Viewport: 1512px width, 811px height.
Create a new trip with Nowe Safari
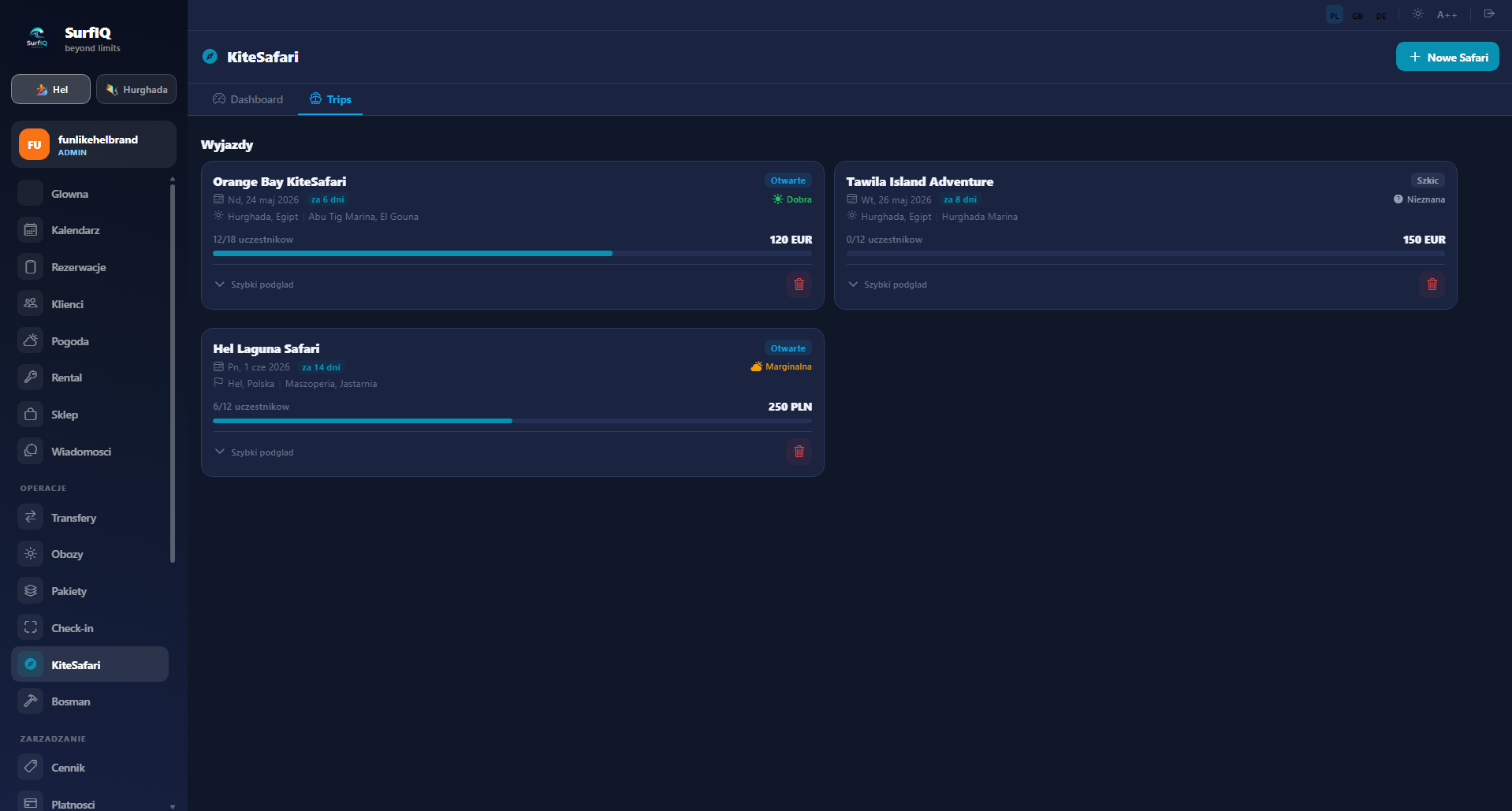click(x=1447, y=57)
